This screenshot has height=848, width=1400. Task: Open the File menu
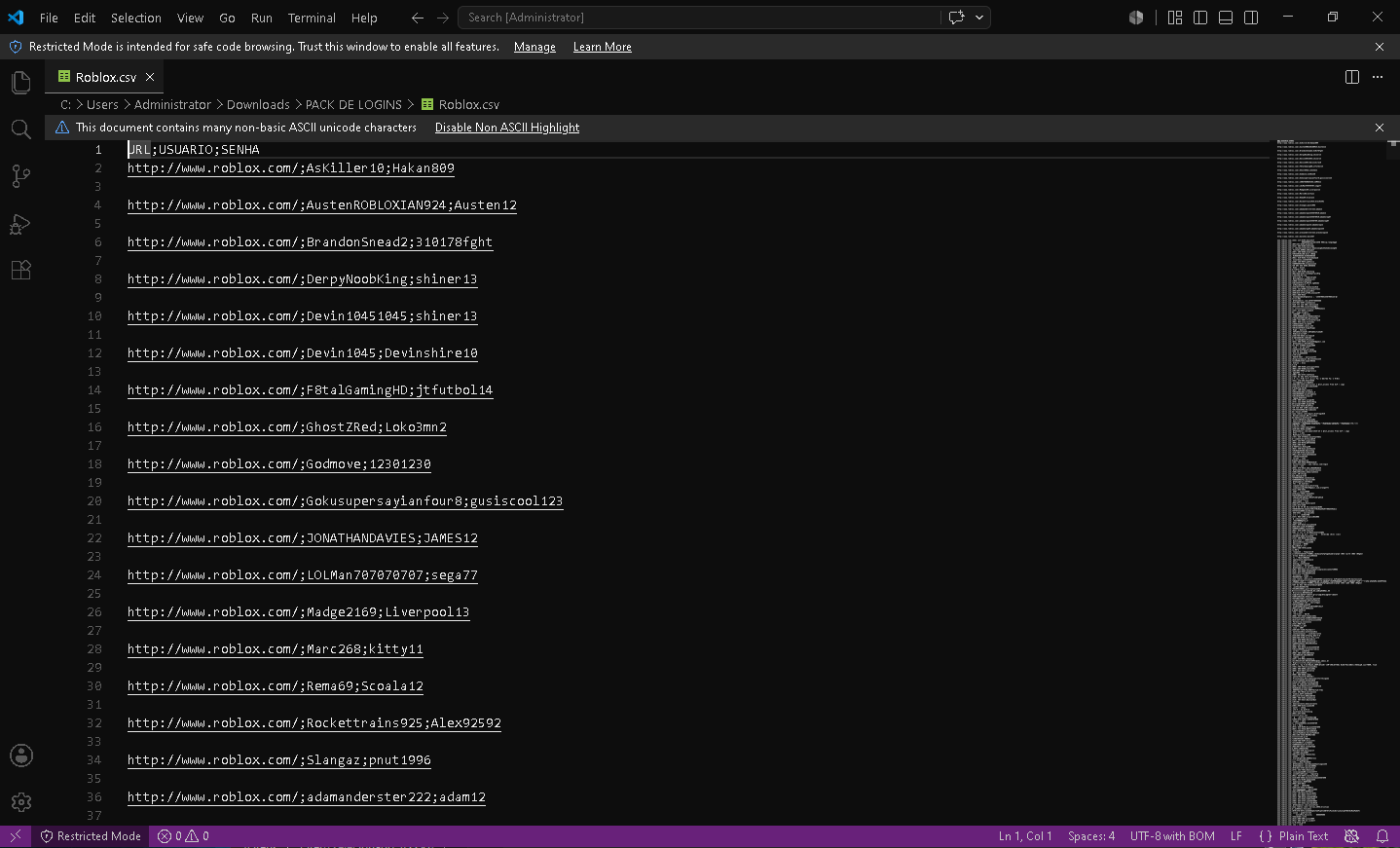(49, 18)
